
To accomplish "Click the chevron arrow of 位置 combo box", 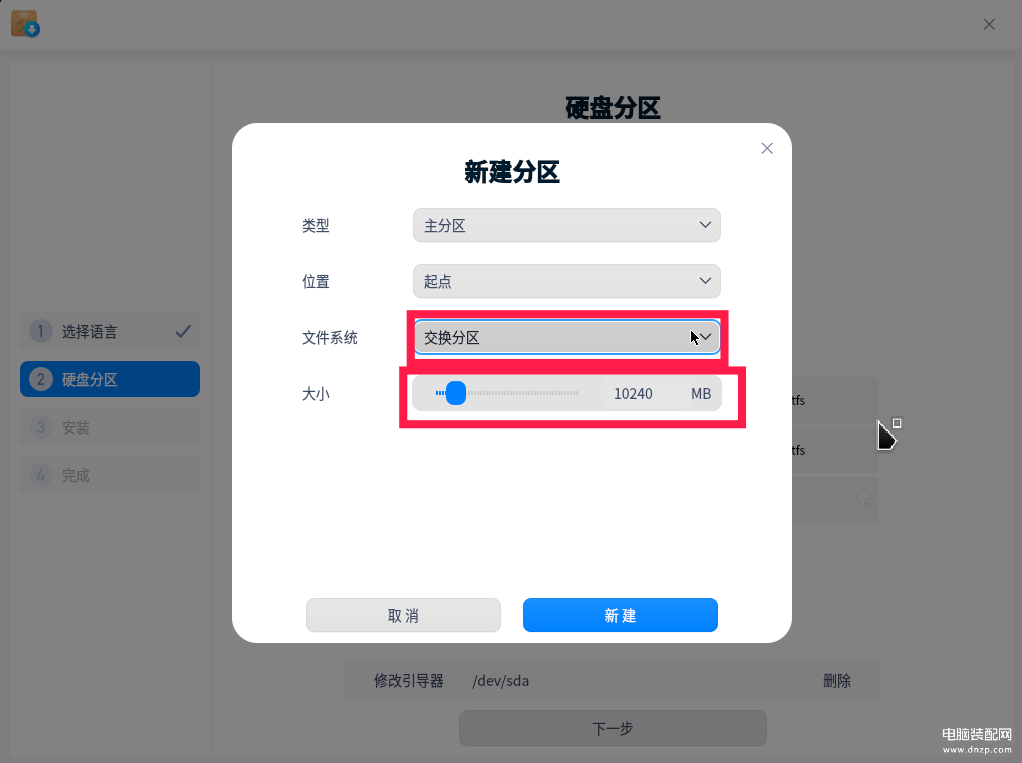I will point(705,281).
